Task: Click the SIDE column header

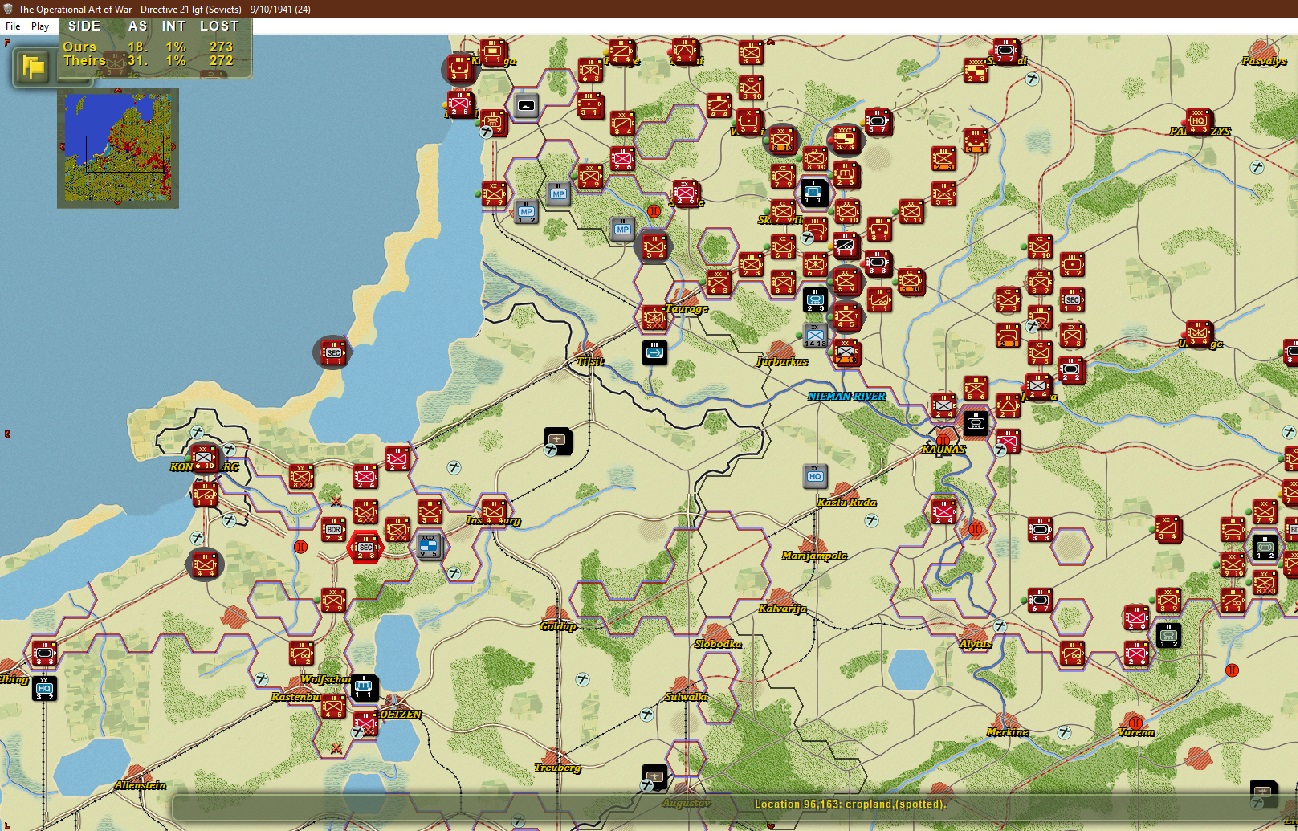Action: tap(84, 26)
